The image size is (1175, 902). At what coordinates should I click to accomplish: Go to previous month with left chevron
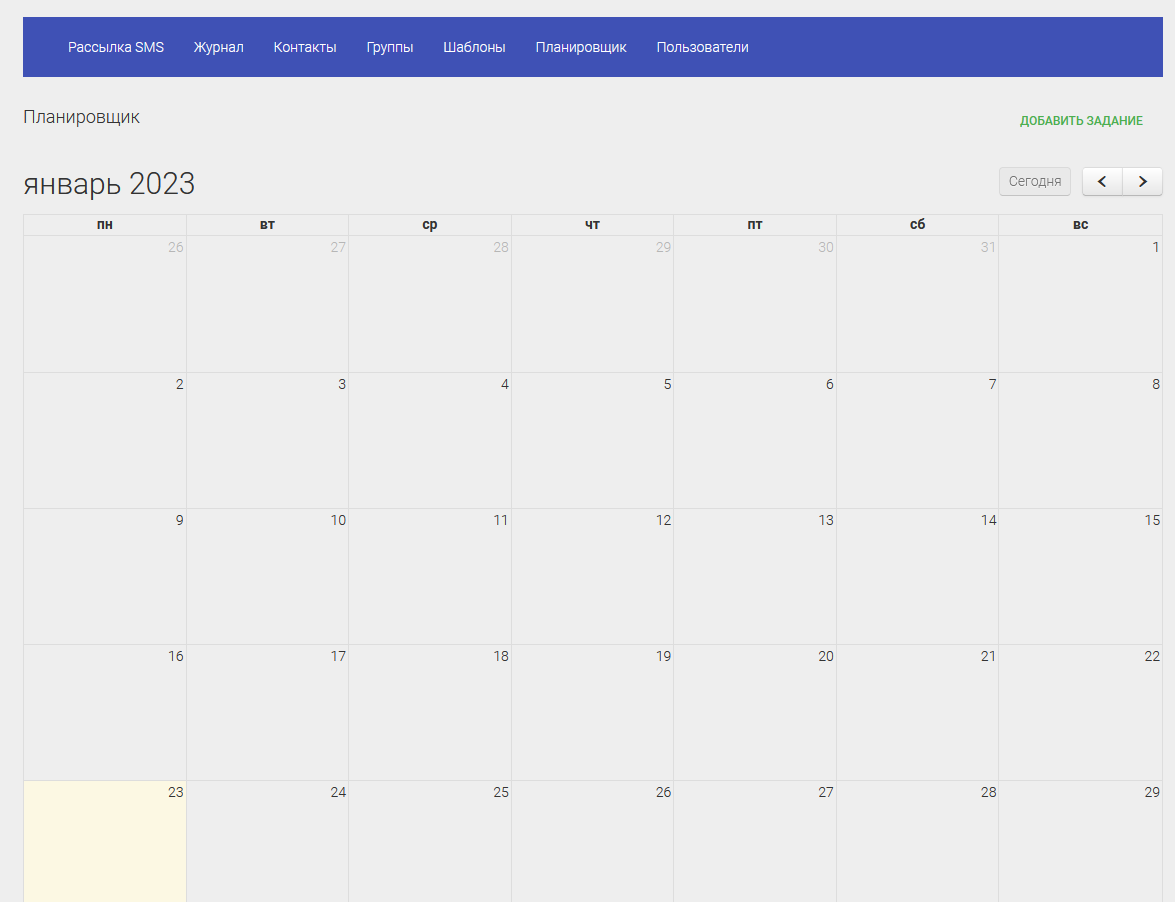[x=1102, y=181]
